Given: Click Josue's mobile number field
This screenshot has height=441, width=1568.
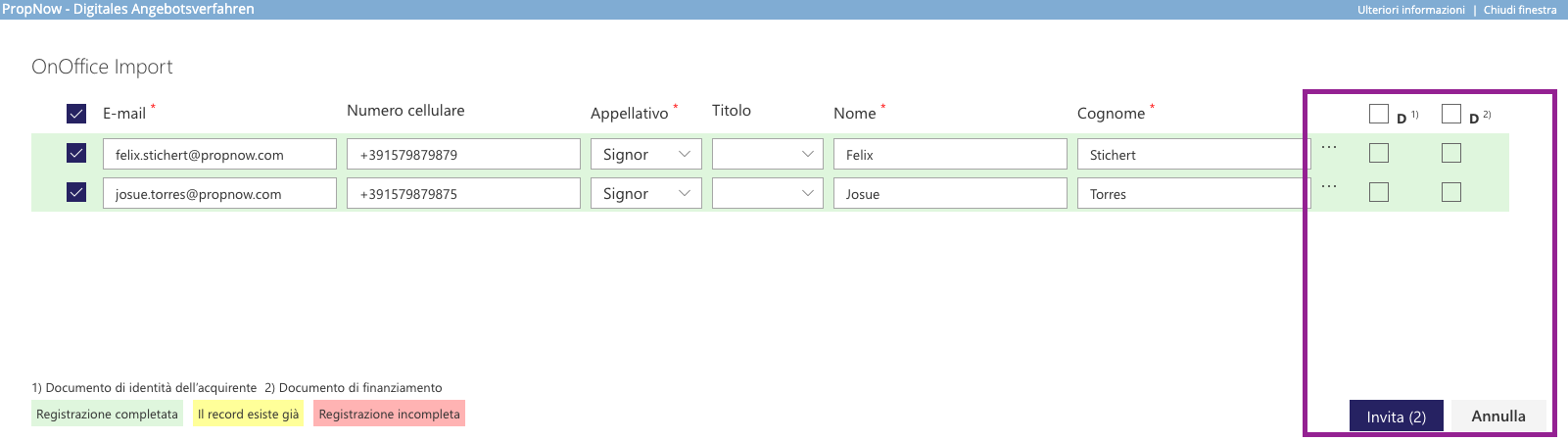Looking at the screenshot, I should [463, 193].
